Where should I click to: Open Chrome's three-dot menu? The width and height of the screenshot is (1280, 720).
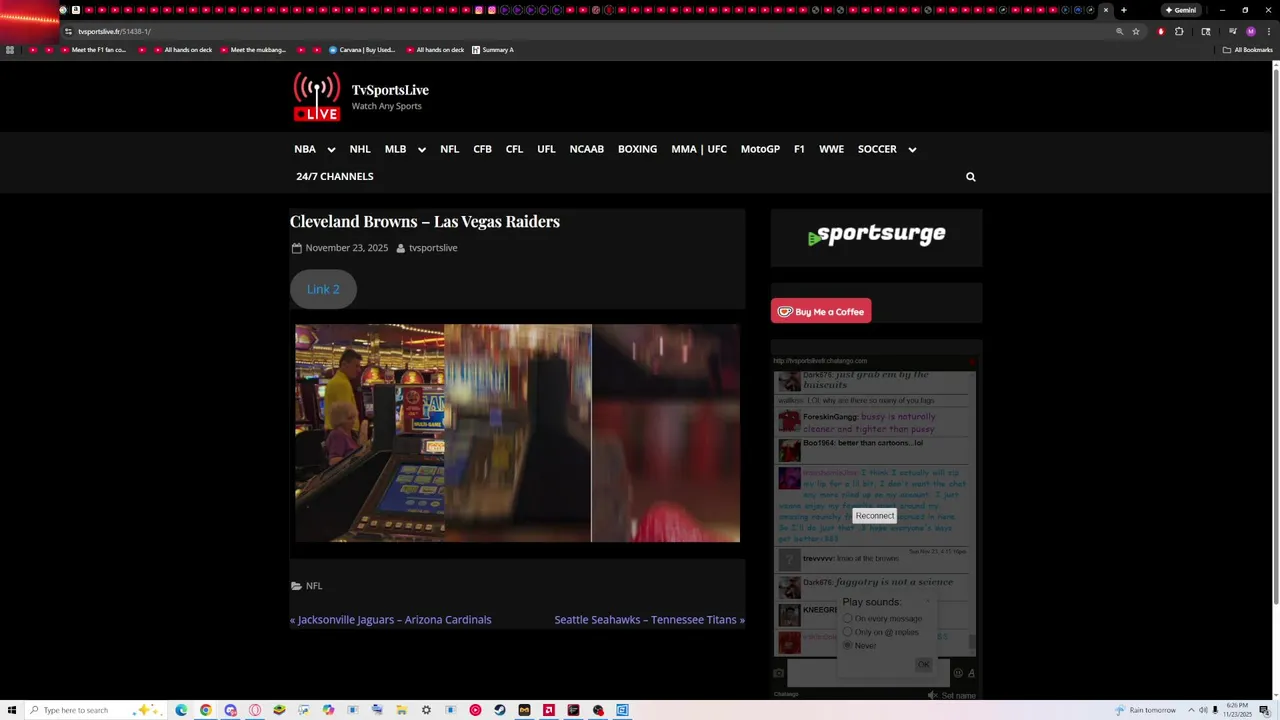(1267, 31)
